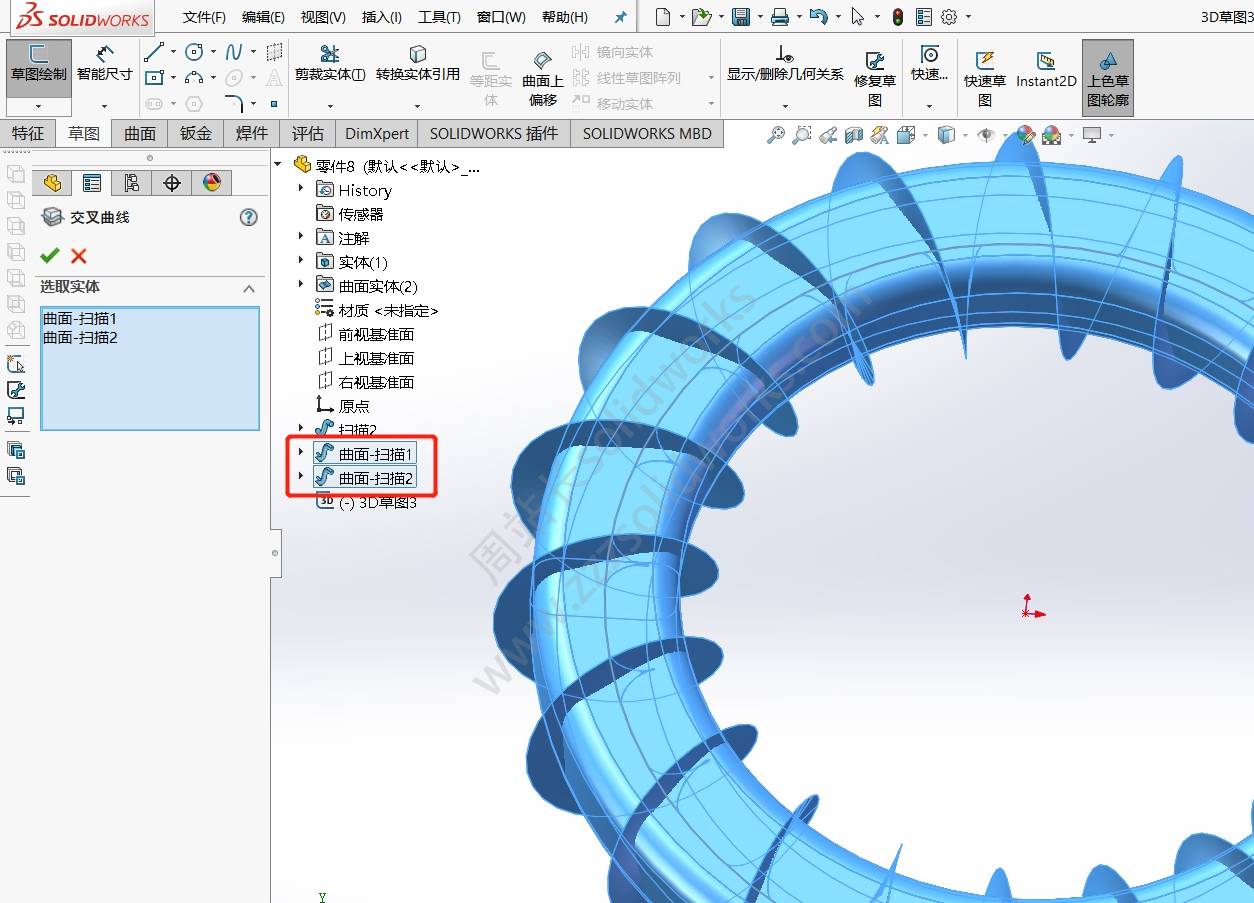The width and height of the screenshot is (1254, 903).
Task: Open the 工具(T) menu
Action: tap(439, 17)
